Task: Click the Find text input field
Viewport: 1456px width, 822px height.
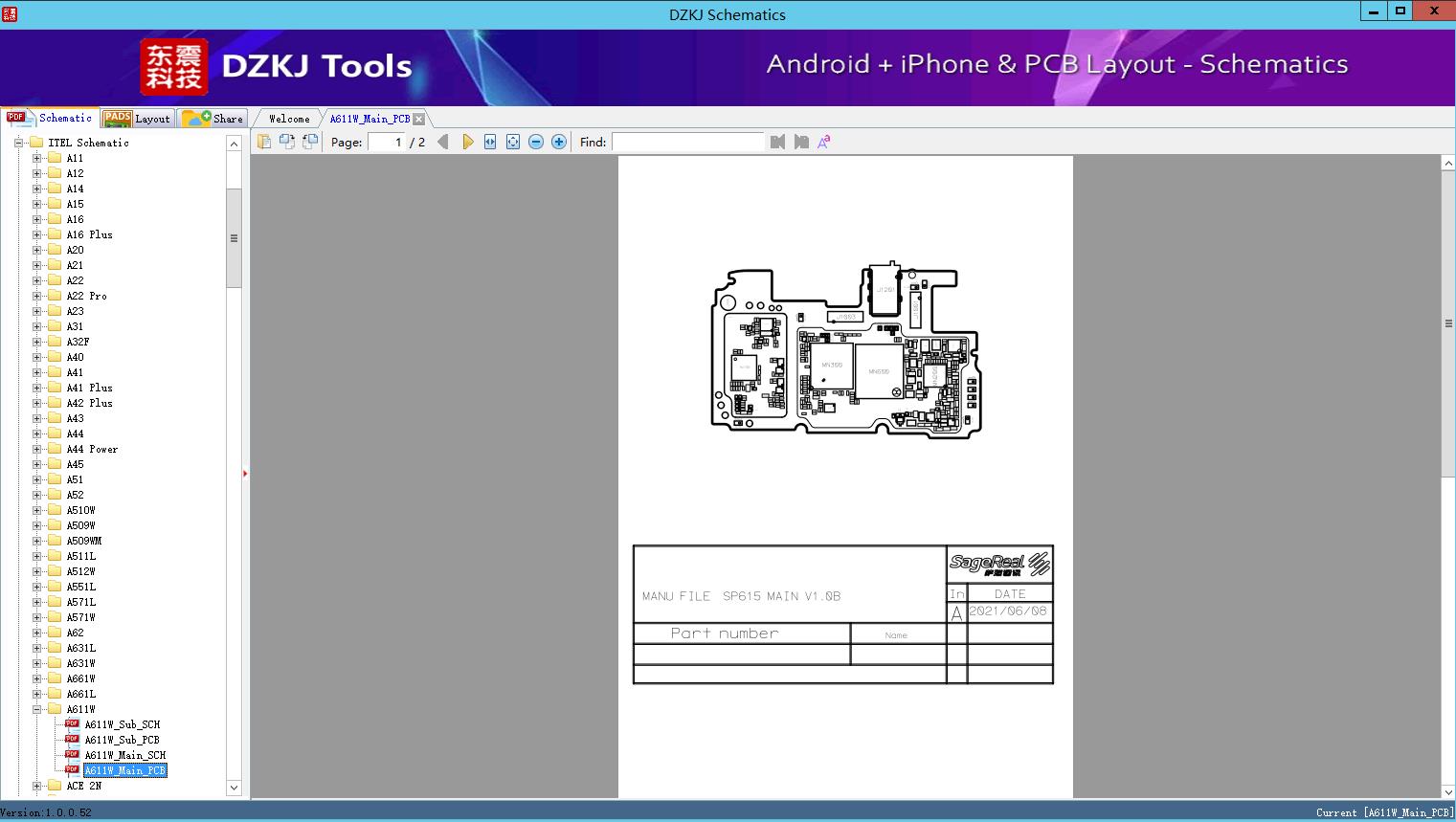Action: click(687, 142)
